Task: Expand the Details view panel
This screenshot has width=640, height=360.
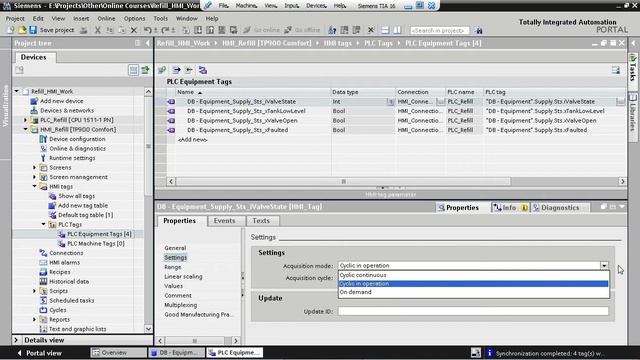Action: [x=16, y=340]
